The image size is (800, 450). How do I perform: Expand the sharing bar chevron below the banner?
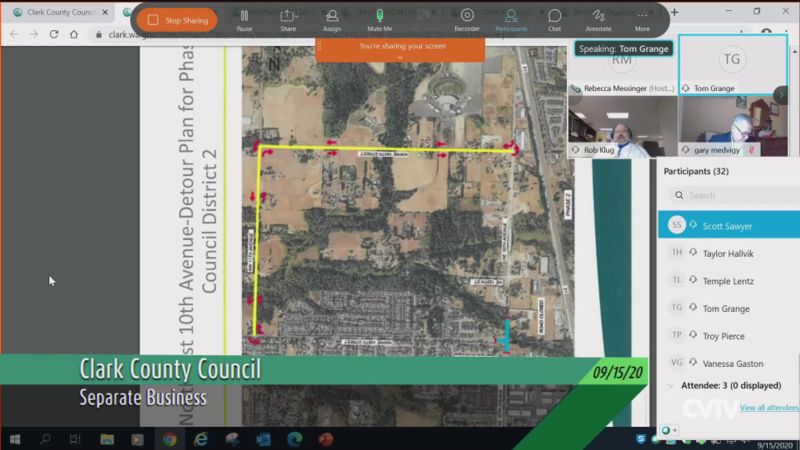400,58
